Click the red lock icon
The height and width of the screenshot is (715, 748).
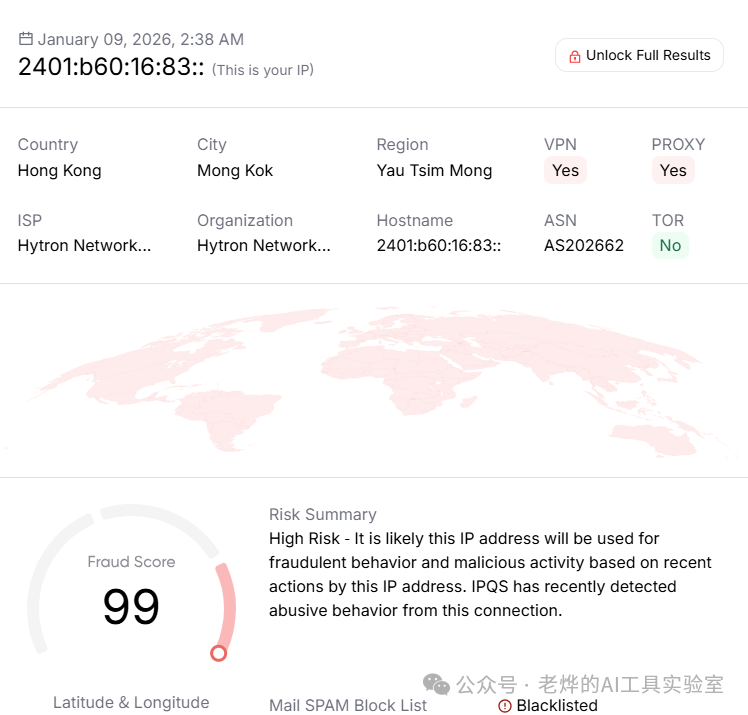pyautogui.click(x=574, y=57)
